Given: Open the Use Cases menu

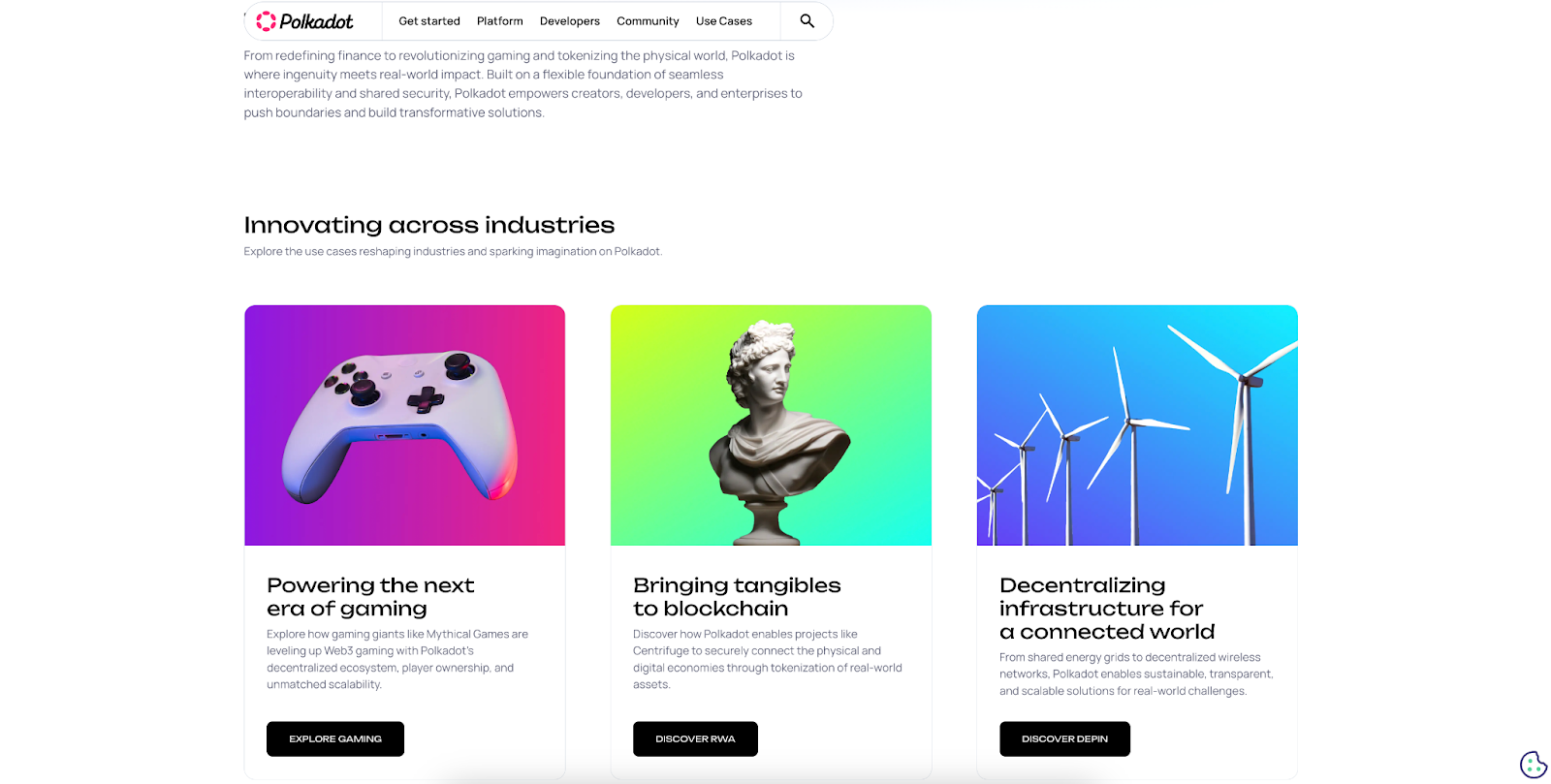Looking at the screenshot, I should click(x=723, y=21).
